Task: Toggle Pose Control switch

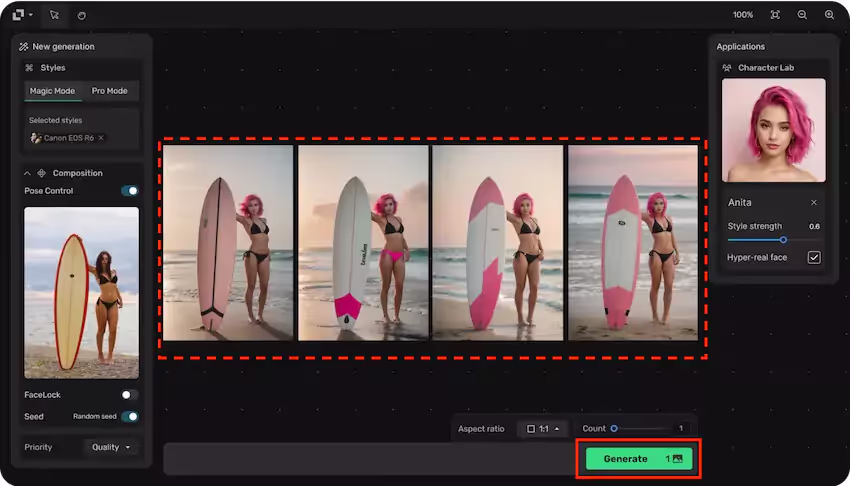Action: pos(130,191)
